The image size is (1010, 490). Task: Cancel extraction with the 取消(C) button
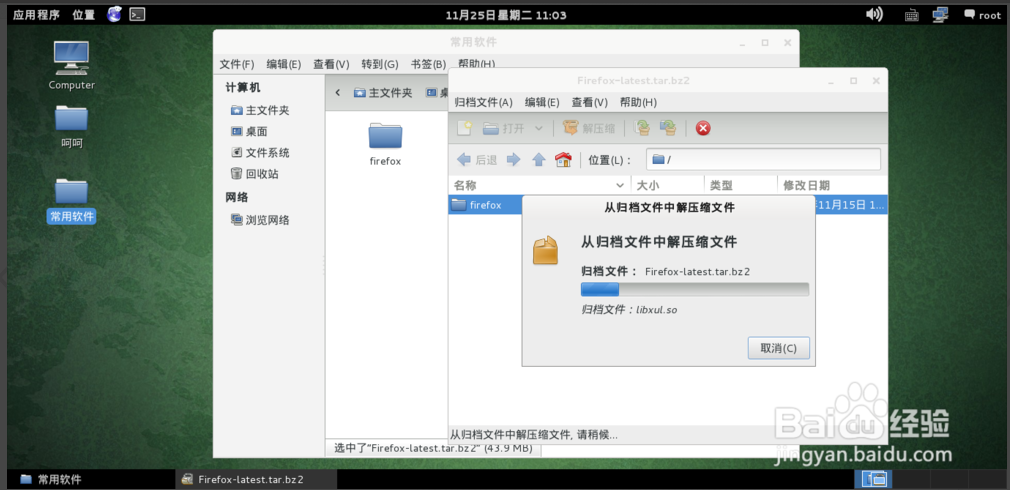(x=779, y=348)
